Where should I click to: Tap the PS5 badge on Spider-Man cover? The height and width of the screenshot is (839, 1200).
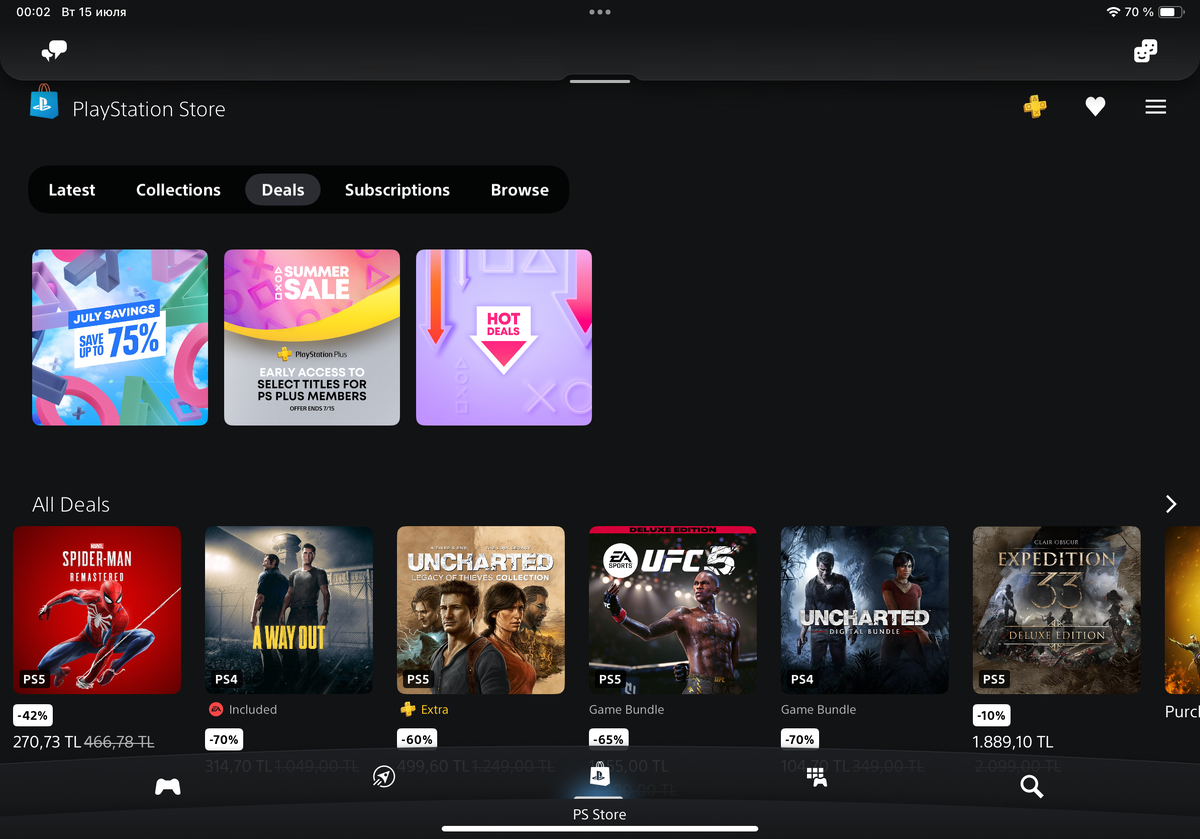point(34,679)
